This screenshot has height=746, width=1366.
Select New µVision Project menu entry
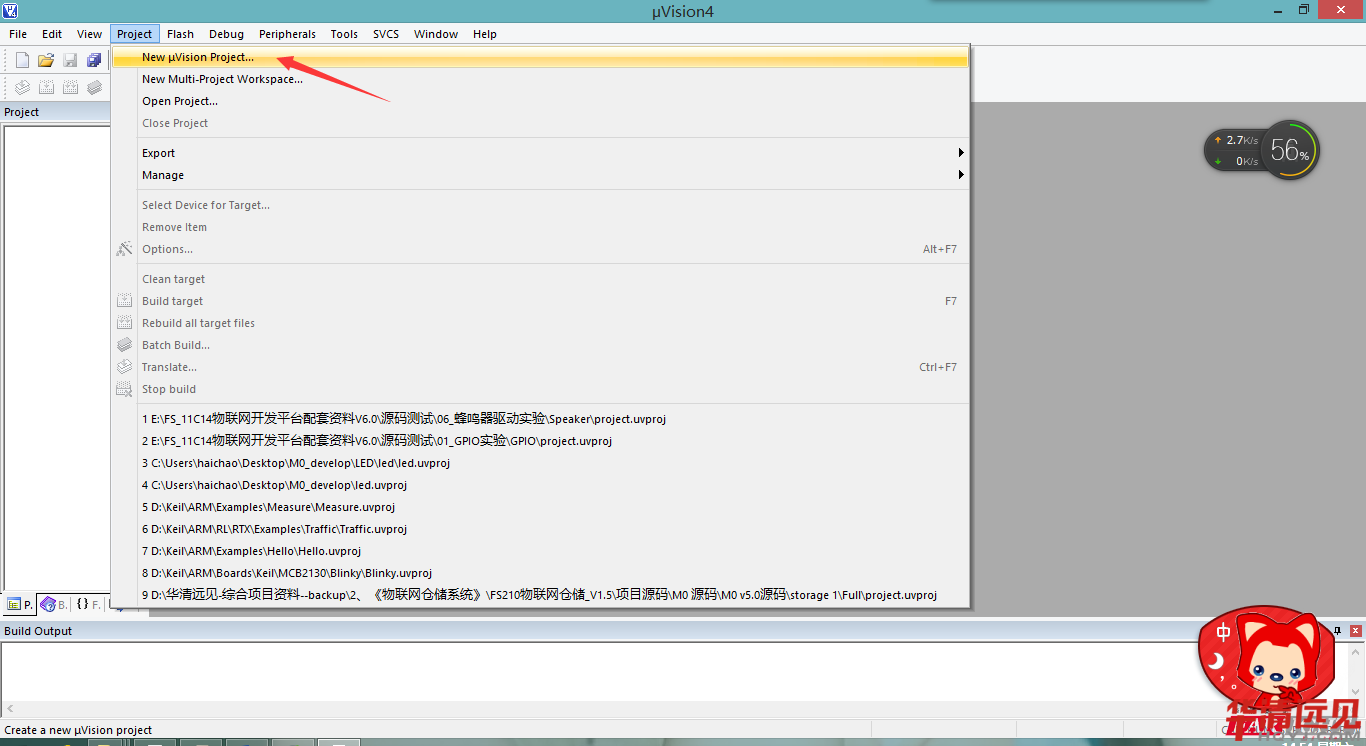click(198, 57)
